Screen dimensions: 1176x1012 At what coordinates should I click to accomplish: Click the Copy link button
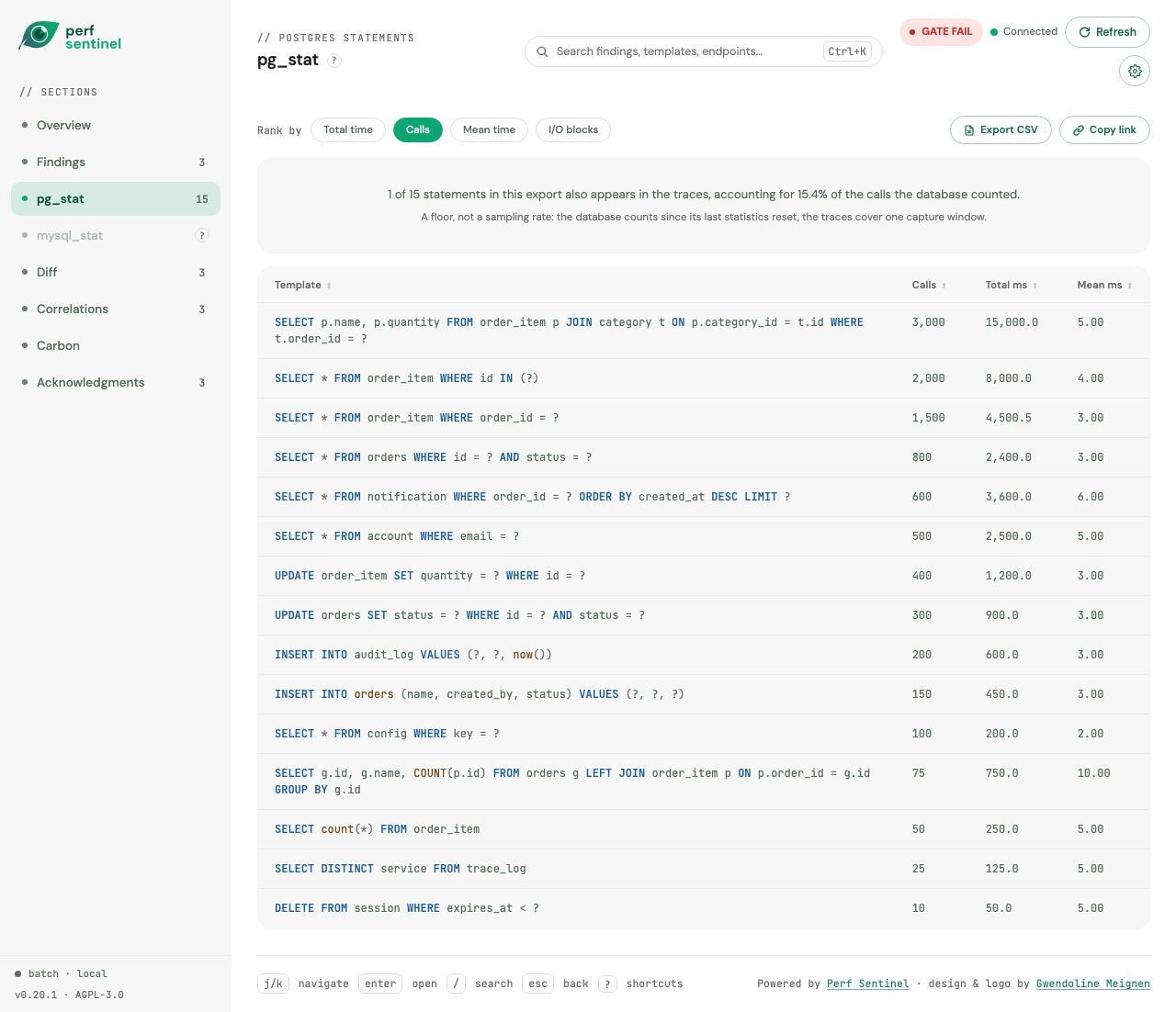click(x=1104, y=129)
